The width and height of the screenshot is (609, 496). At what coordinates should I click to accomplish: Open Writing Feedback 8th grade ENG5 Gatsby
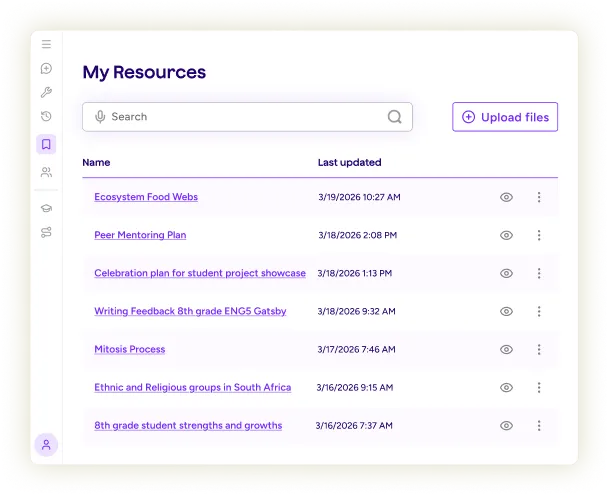pos(190,311)
